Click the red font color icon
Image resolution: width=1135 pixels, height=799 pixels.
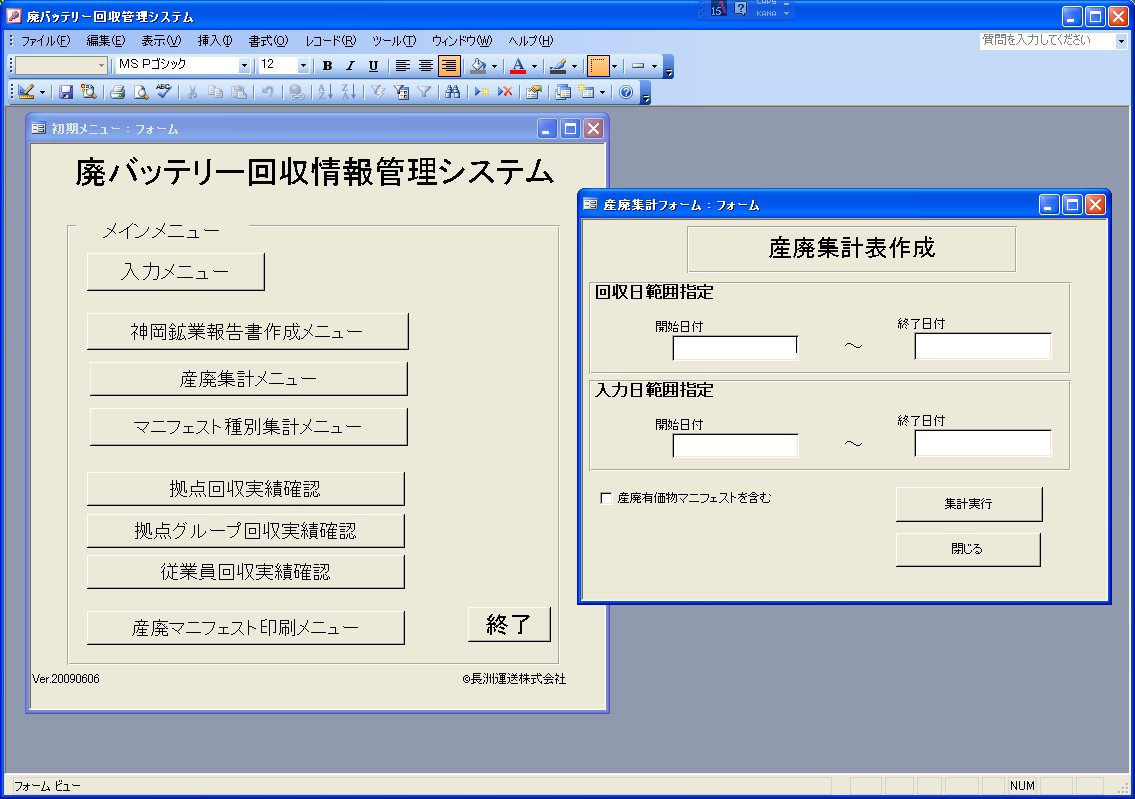point(518,66)
